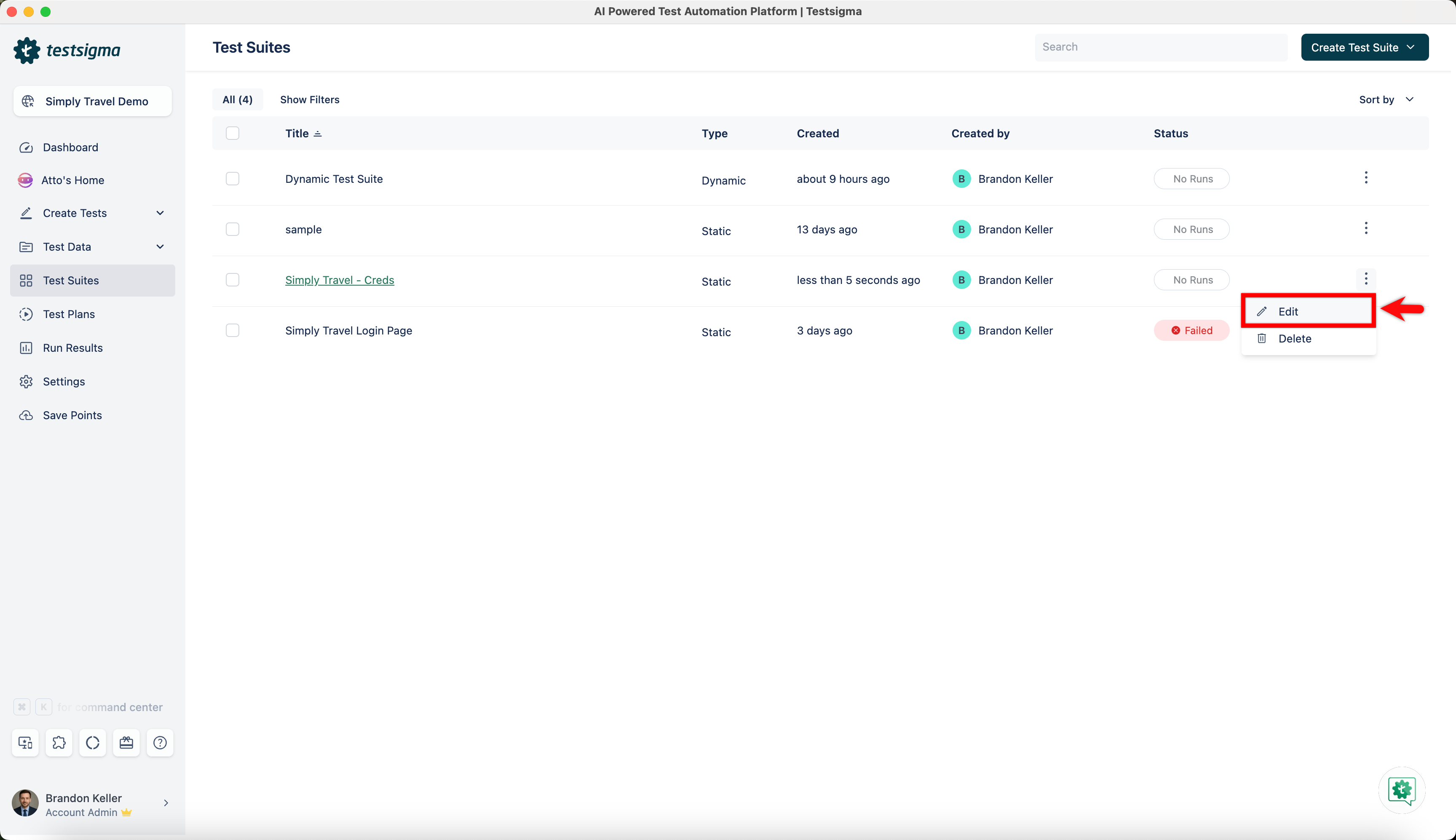Open the three-dot menu for Dynamic Test Suite
1456x840 pixels.
tap(1367, 178)
